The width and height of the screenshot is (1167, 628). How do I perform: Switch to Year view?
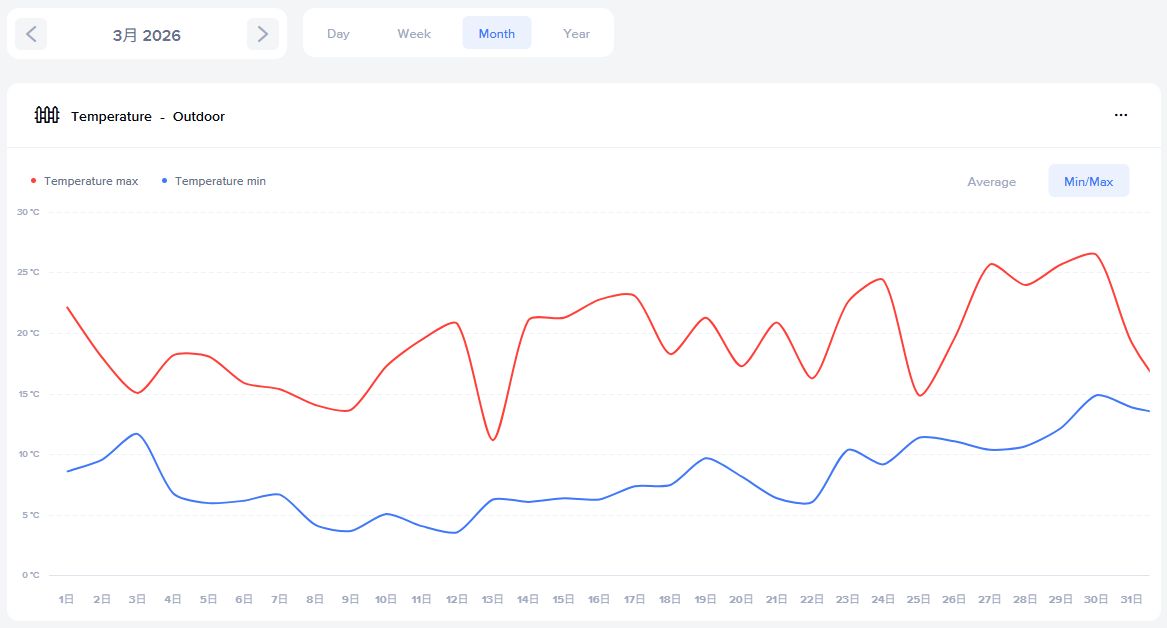(577, 34)
